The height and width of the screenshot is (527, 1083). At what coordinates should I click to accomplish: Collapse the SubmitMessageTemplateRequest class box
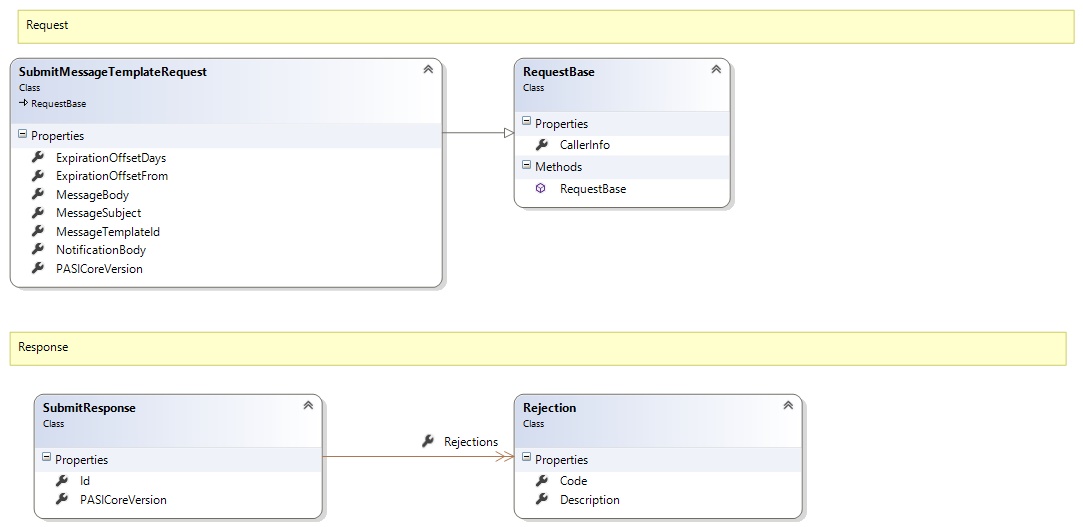tap(428, 70)
